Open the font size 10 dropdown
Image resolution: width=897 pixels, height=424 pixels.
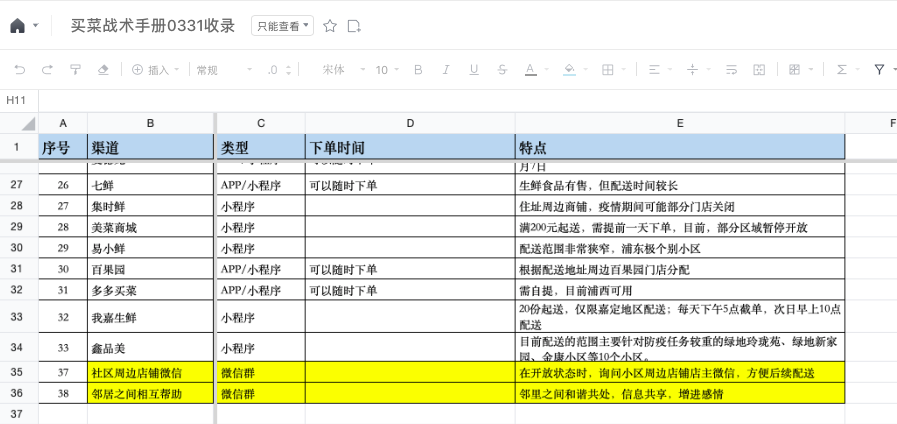point(387,70)
